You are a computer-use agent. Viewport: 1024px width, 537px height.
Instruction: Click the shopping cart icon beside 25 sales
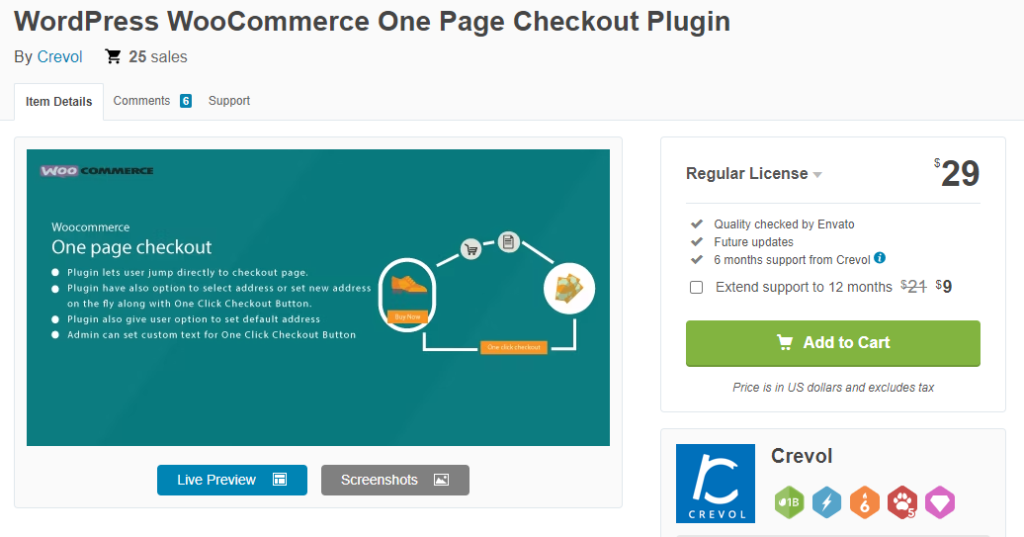[113, 57]
